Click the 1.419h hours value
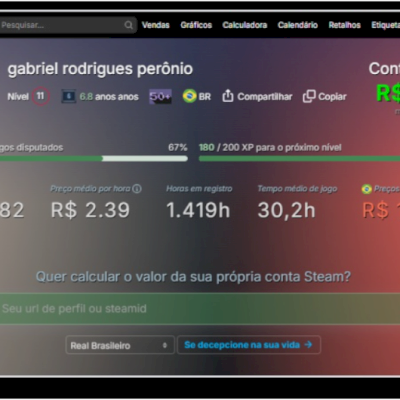Image resolution: width=400 pixels, height=400 pixels. (198, 210)
